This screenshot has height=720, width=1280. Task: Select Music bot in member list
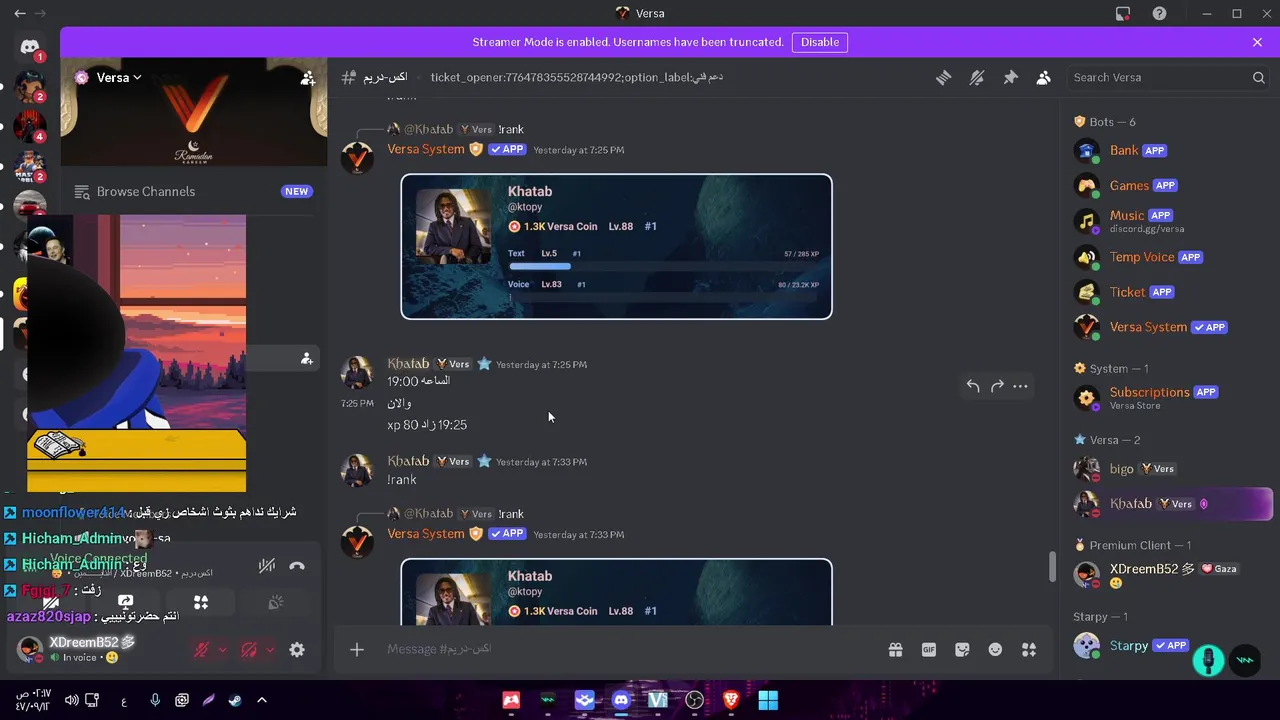tap(1168, 221)
